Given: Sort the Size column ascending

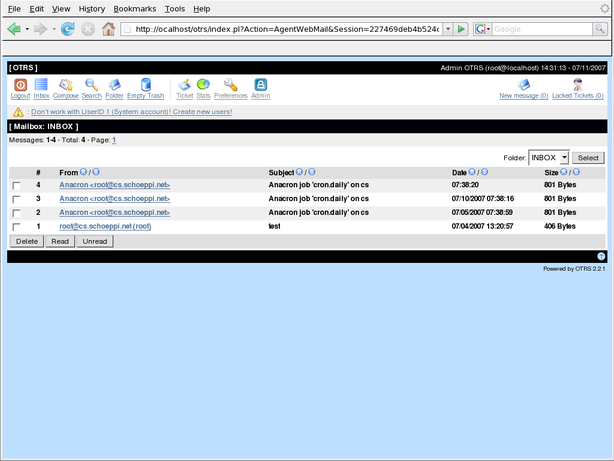Looking at the screenshot, I should [563, 172].
